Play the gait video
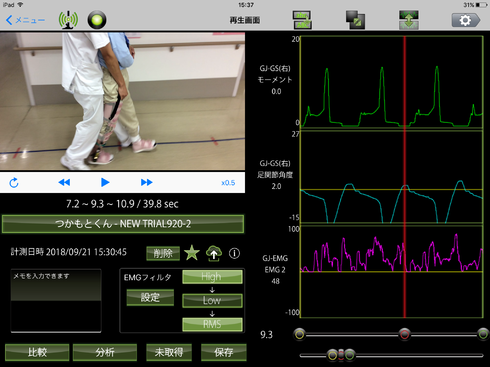 click(105, 182)
